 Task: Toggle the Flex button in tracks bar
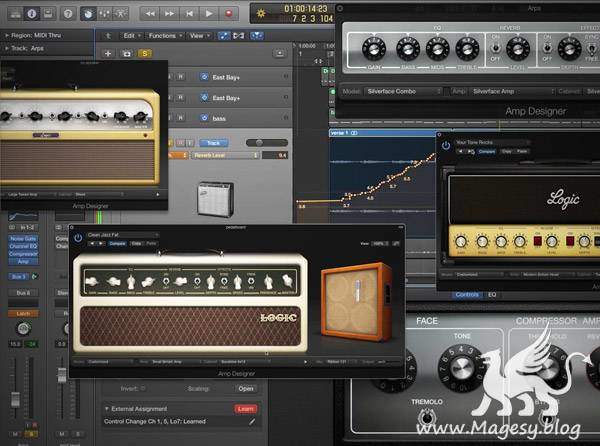point(239,36)
